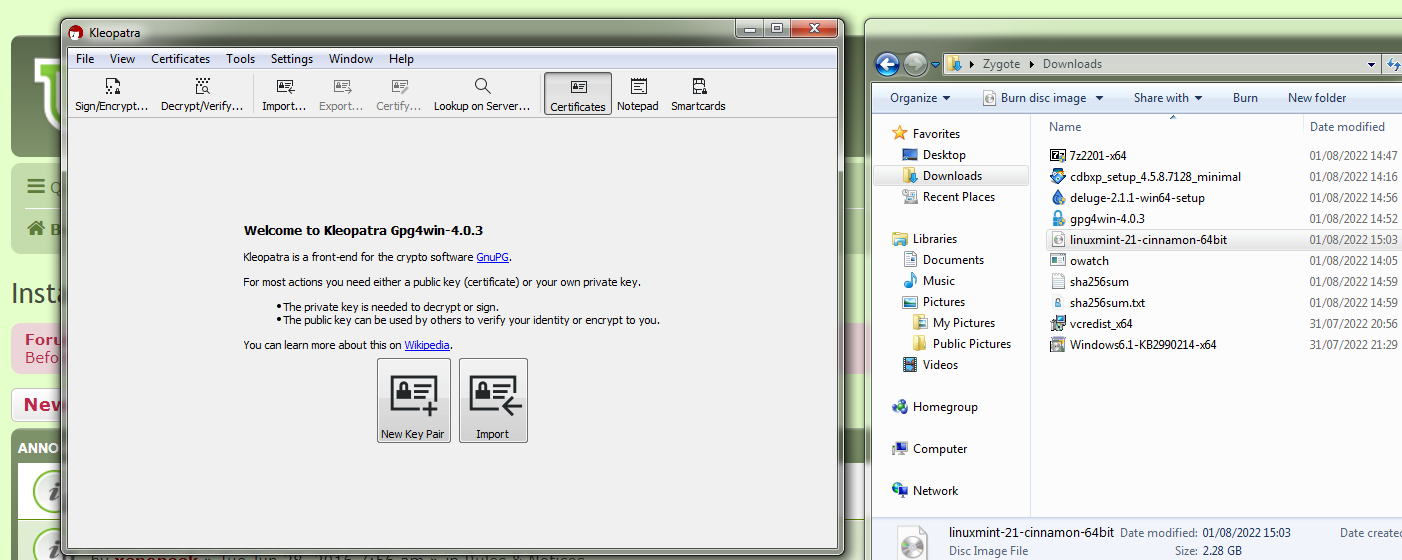
Task: Select 7z2201-x64 file in Explorer
Action: [1097, 156]
